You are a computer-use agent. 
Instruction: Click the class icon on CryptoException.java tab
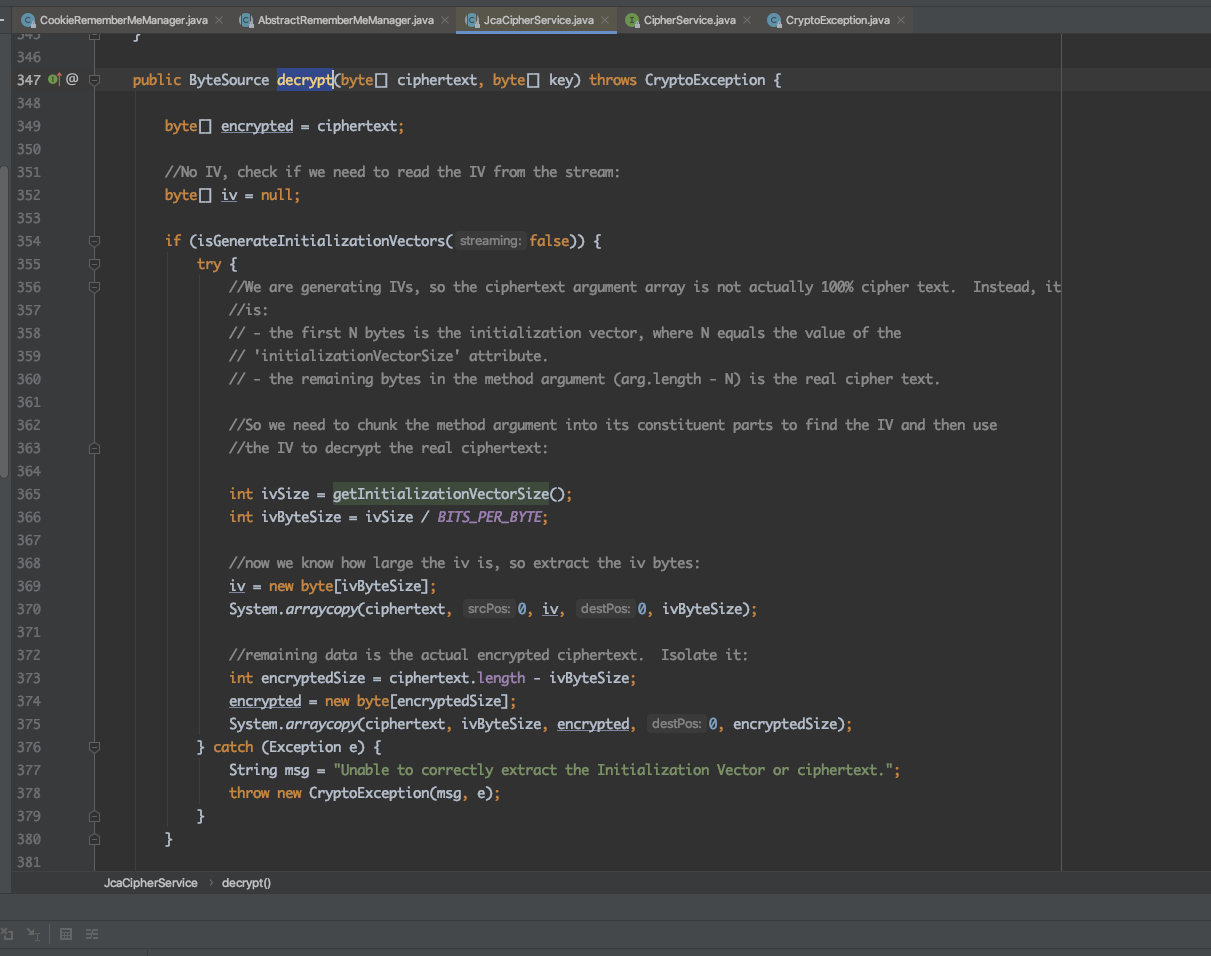(774, 20)
